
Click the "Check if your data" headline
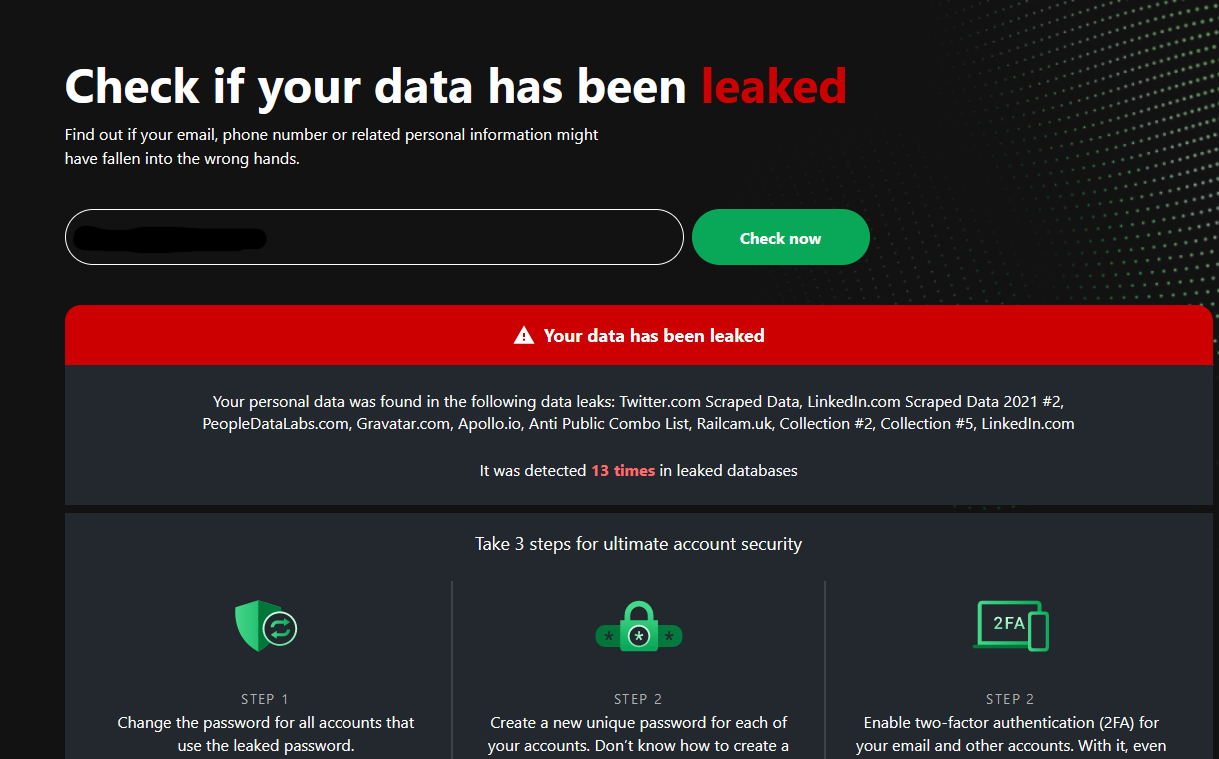[x=375, y=86]
